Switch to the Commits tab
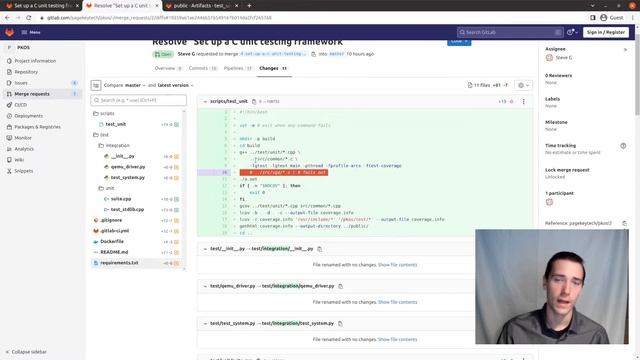Viewport: 640px width, 360px height. (x=203, y=68)
